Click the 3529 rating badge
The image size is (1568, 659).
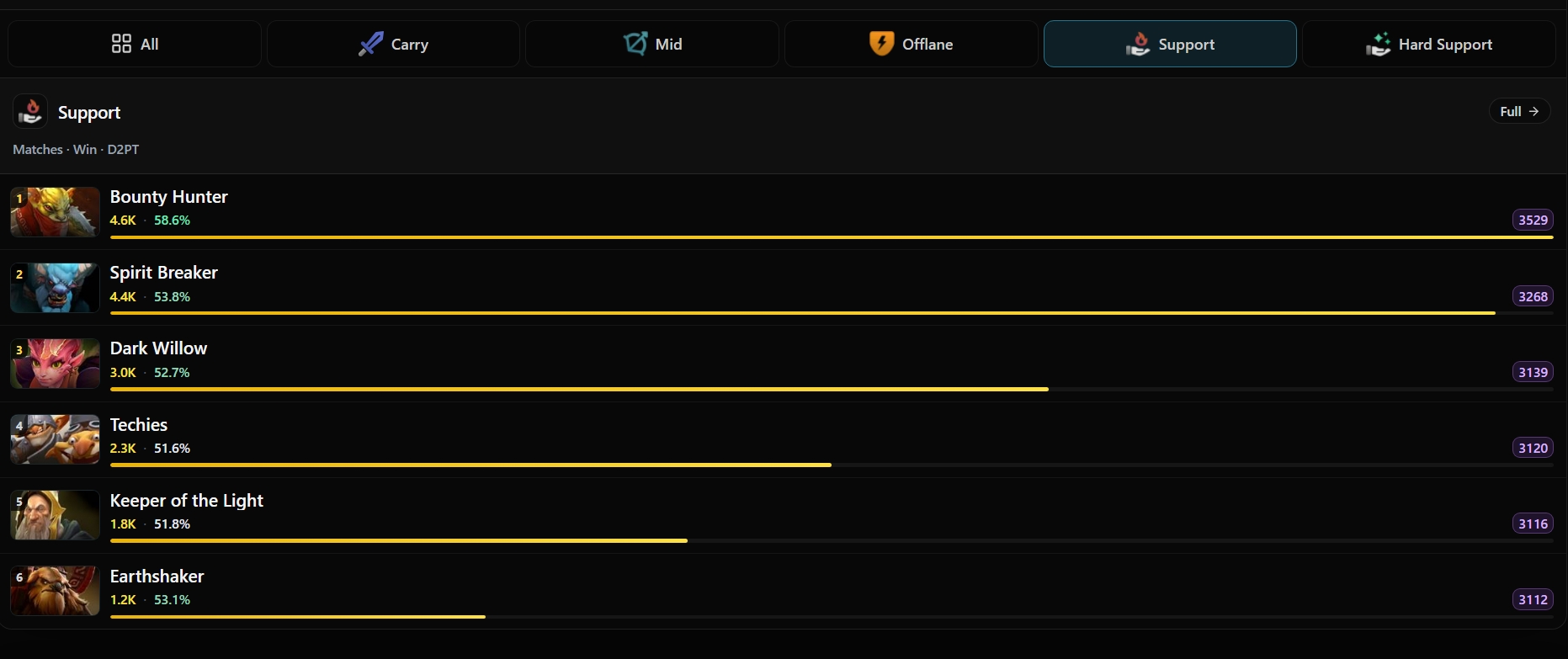click(1533, 220)
